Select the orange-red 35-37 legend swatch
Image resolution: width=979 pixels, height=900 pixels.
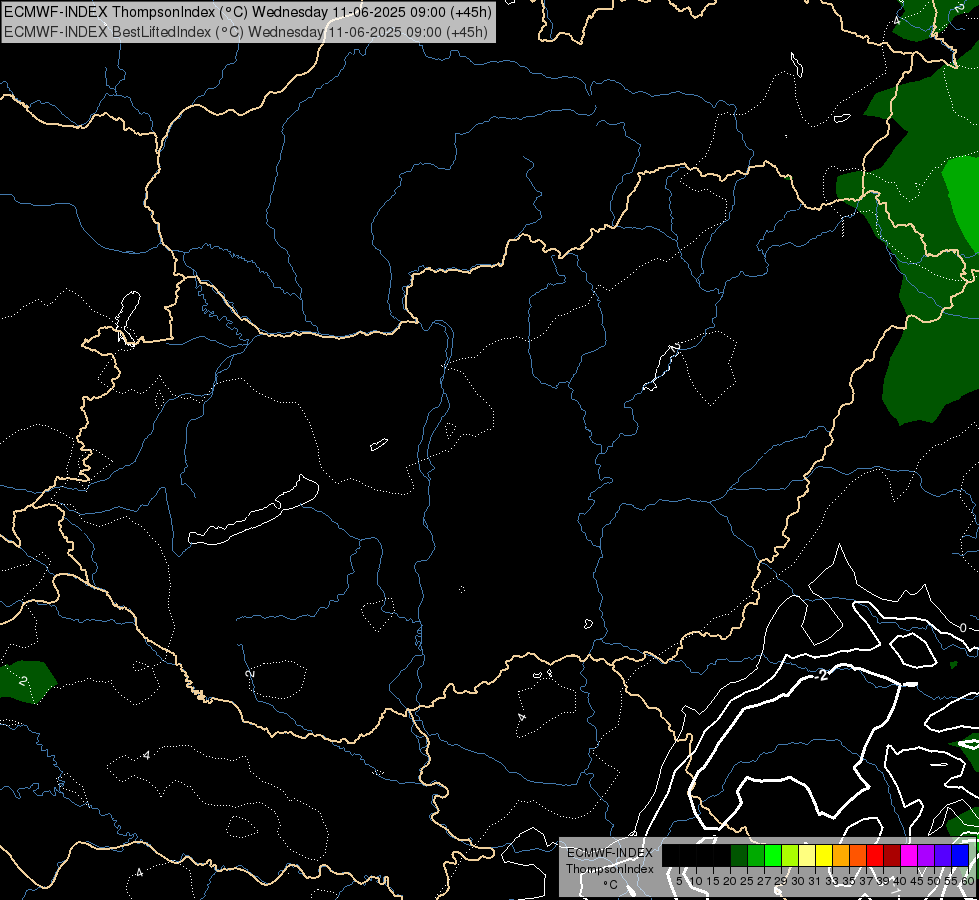coord(858,855)
